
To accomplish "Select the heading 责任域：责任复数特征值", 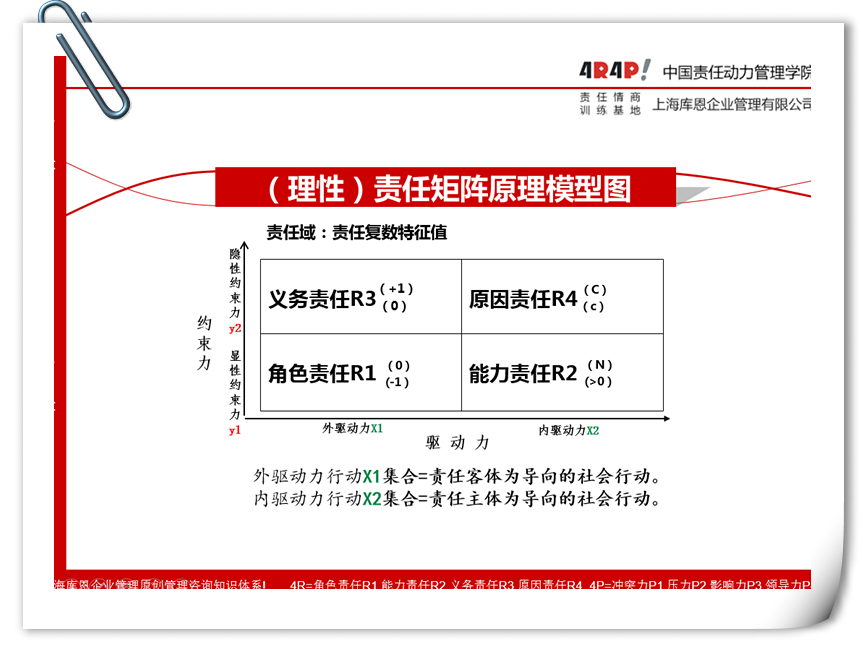I will point(356,232).
